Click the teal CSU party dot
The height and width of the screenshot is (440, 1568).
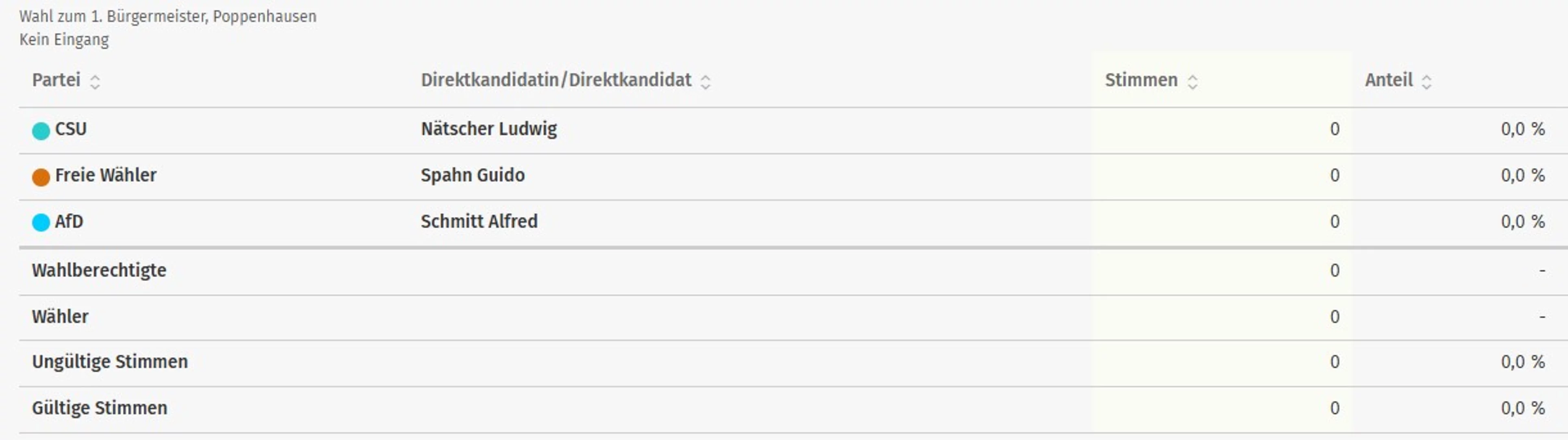tap(41, 130)
